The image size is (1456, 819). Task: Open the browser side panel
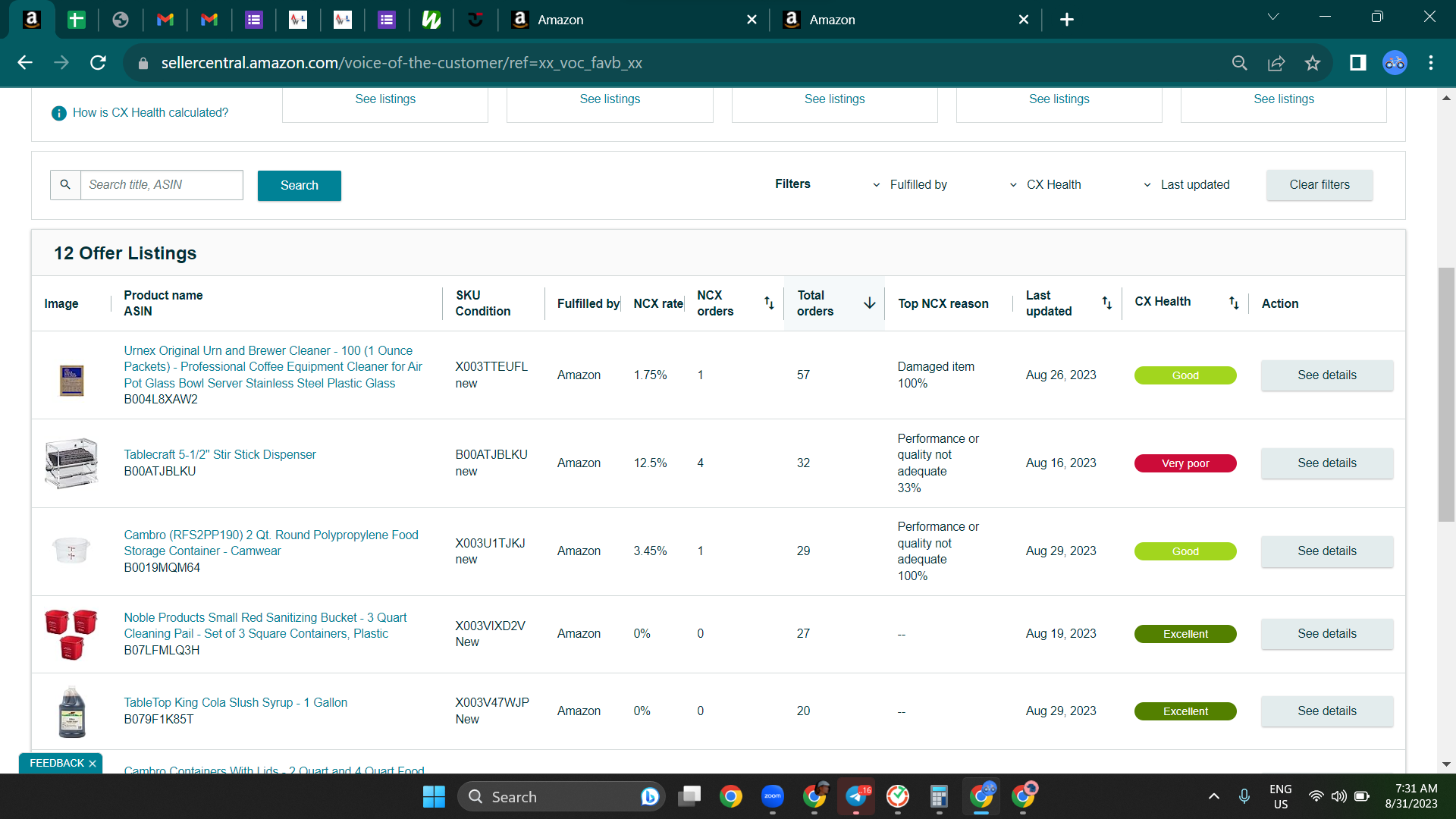1357,63
